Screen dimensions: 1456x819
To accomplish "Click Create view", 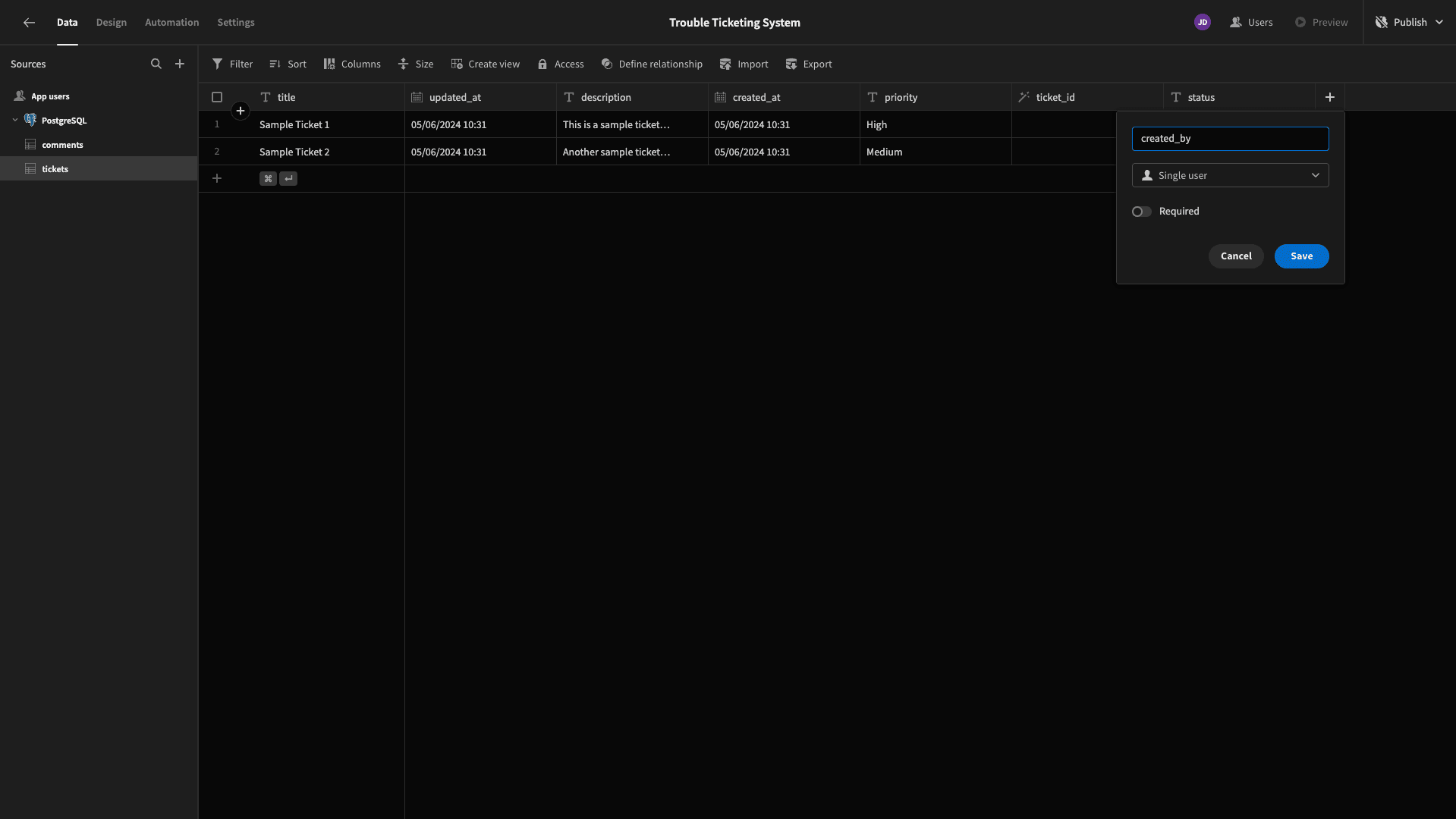I will point(486,64).
